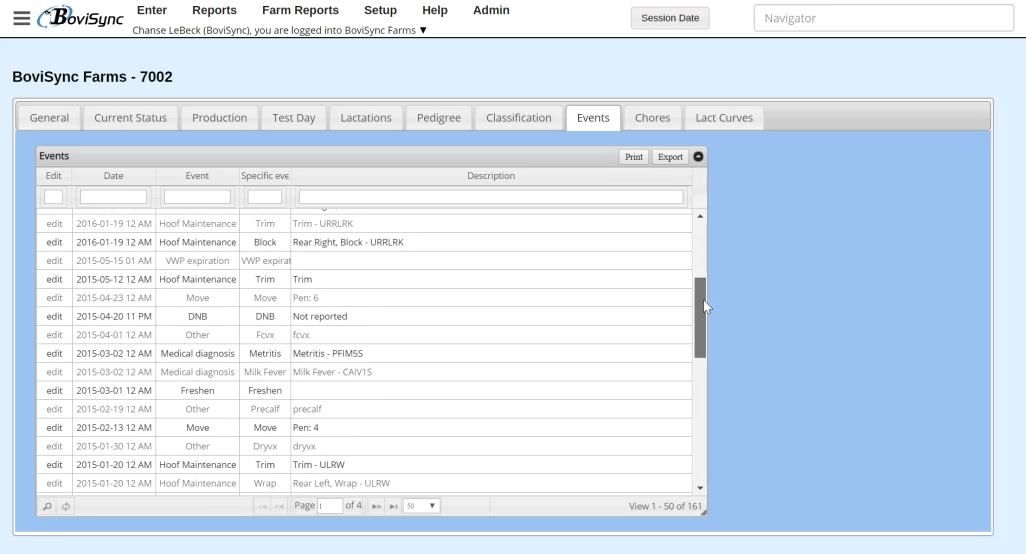Edit the DNB event row
This screenshot has width=1026, height=554.
tap(54, 316)
